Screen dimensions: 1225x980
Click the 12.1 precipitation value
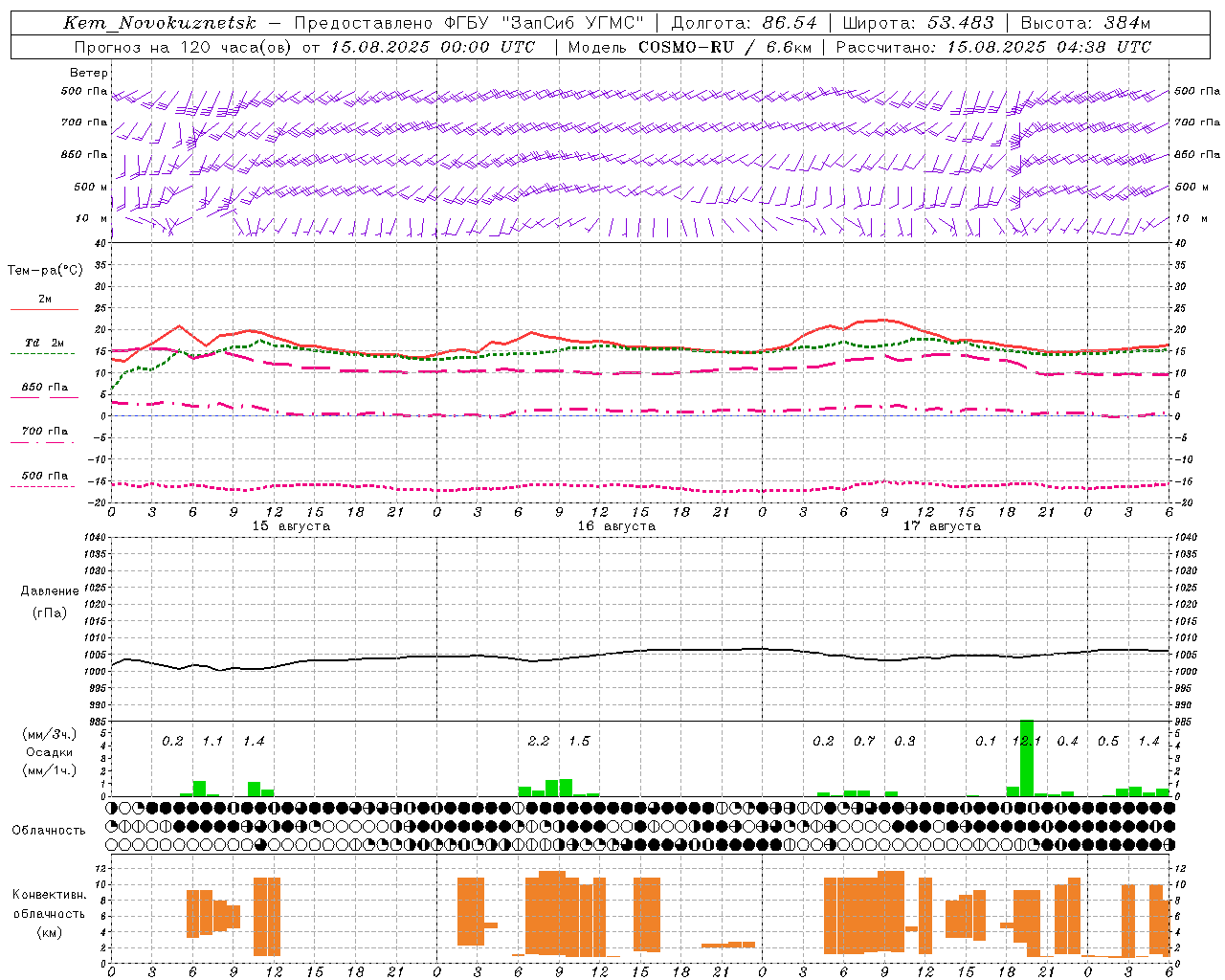pos(1027,742)
